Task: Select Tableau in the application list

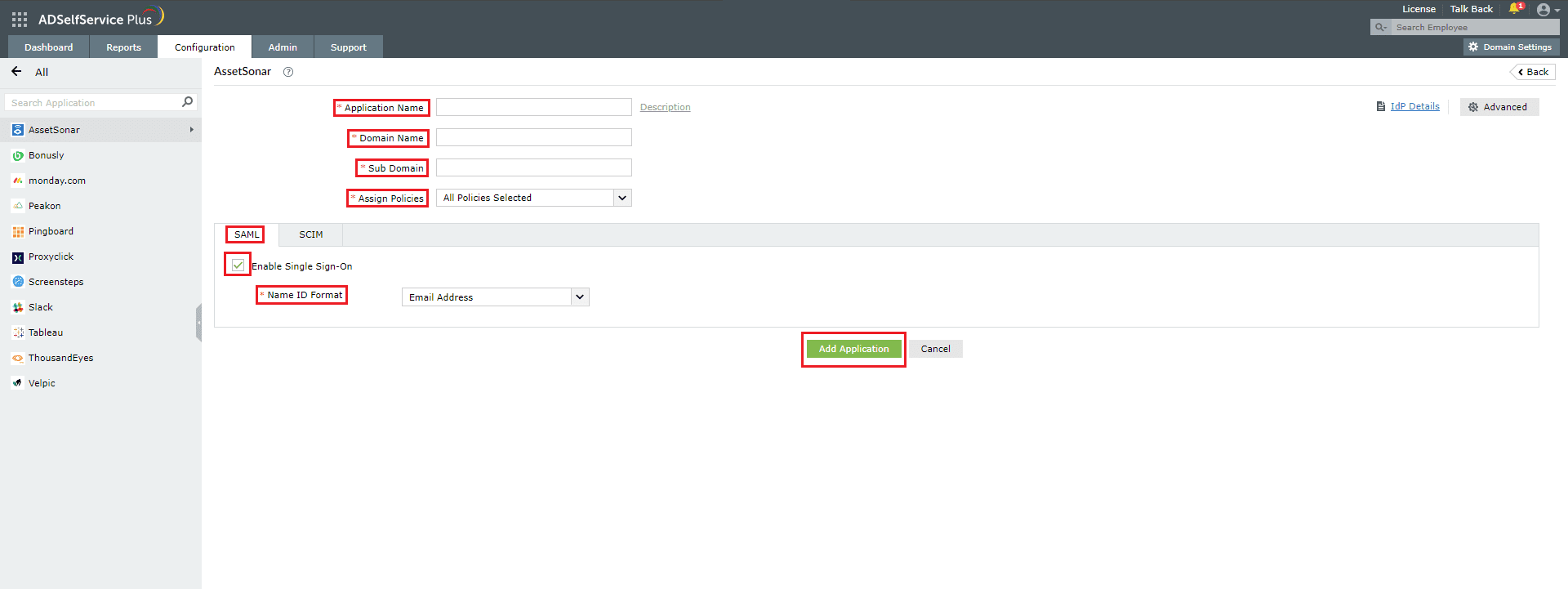Action: point(100,332)
